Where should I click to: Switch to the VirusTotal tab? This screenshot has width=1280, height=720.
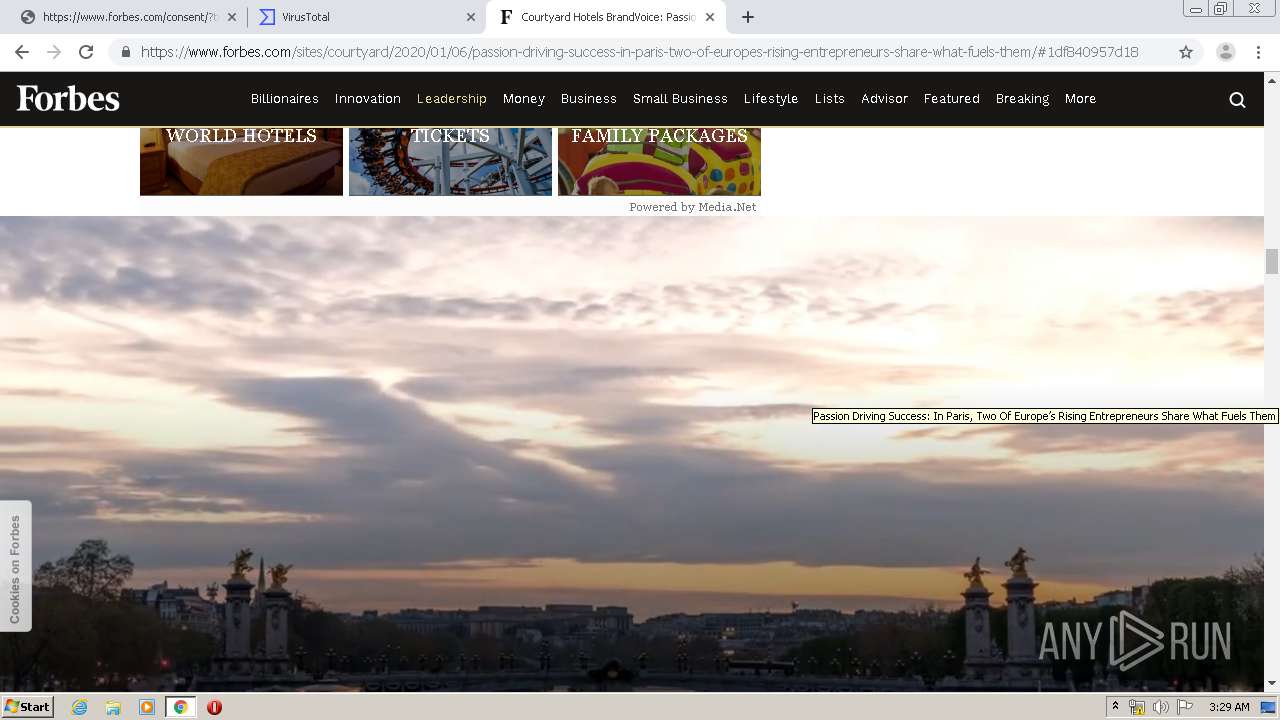[x=365, y=17]
